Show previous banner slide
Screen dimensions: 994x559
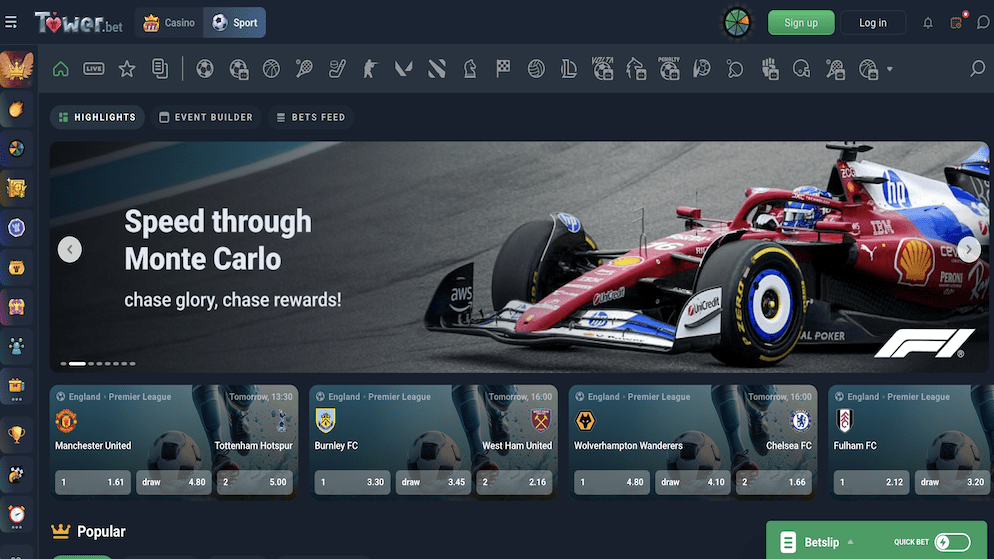coord(70,249)
